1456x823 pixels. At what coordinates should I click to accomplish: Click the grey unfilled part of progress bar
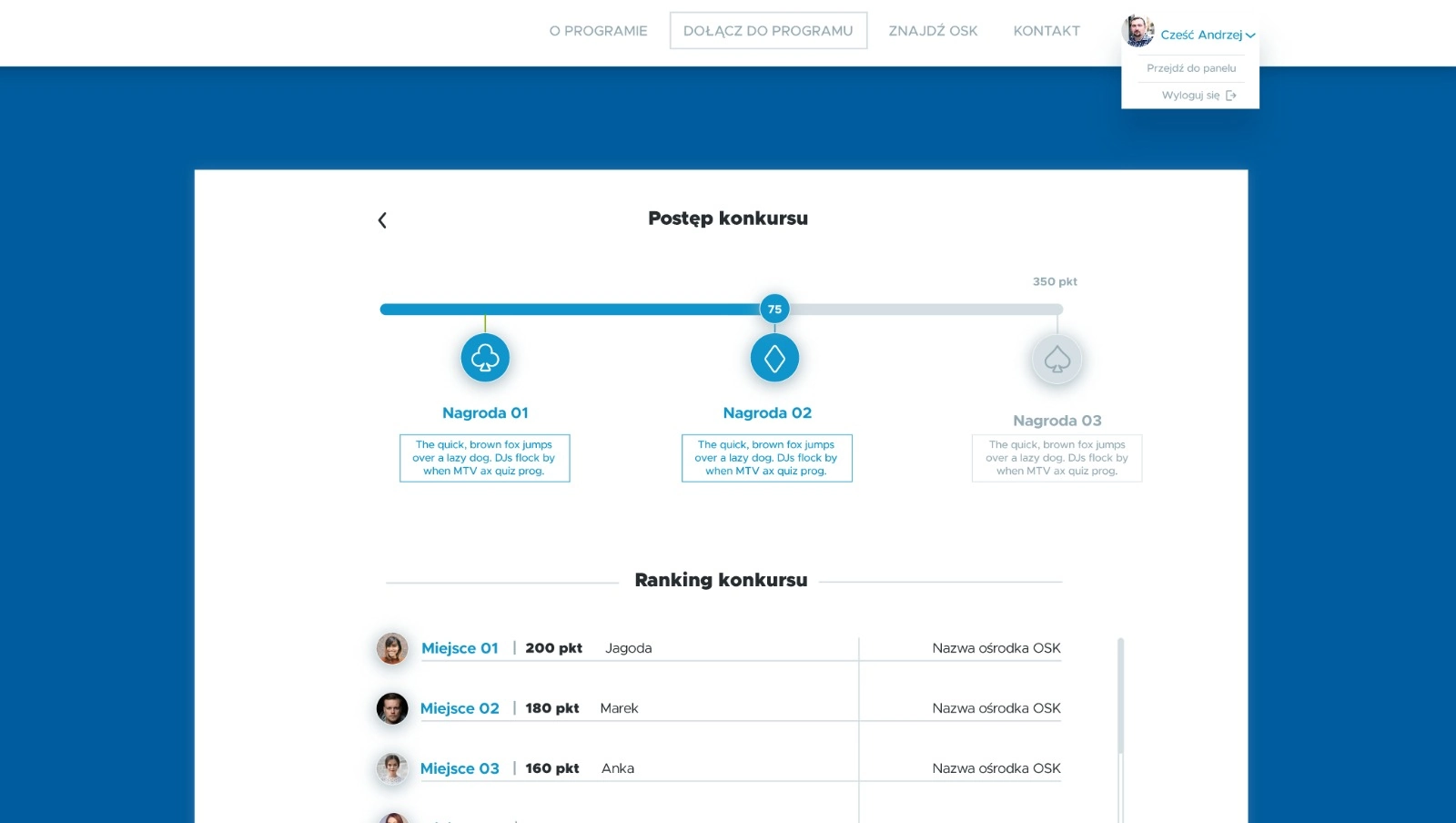[x=926, y=310]
